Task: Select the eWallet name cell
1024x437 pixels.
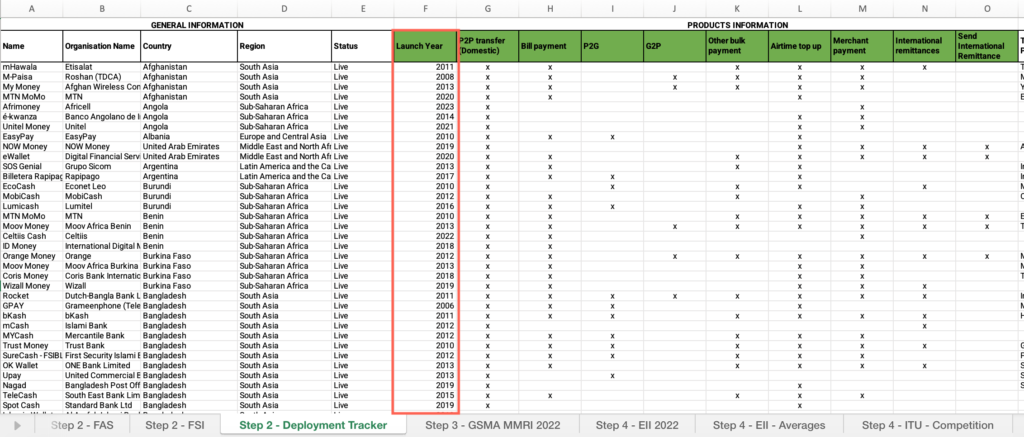Action: click(31, 157)
